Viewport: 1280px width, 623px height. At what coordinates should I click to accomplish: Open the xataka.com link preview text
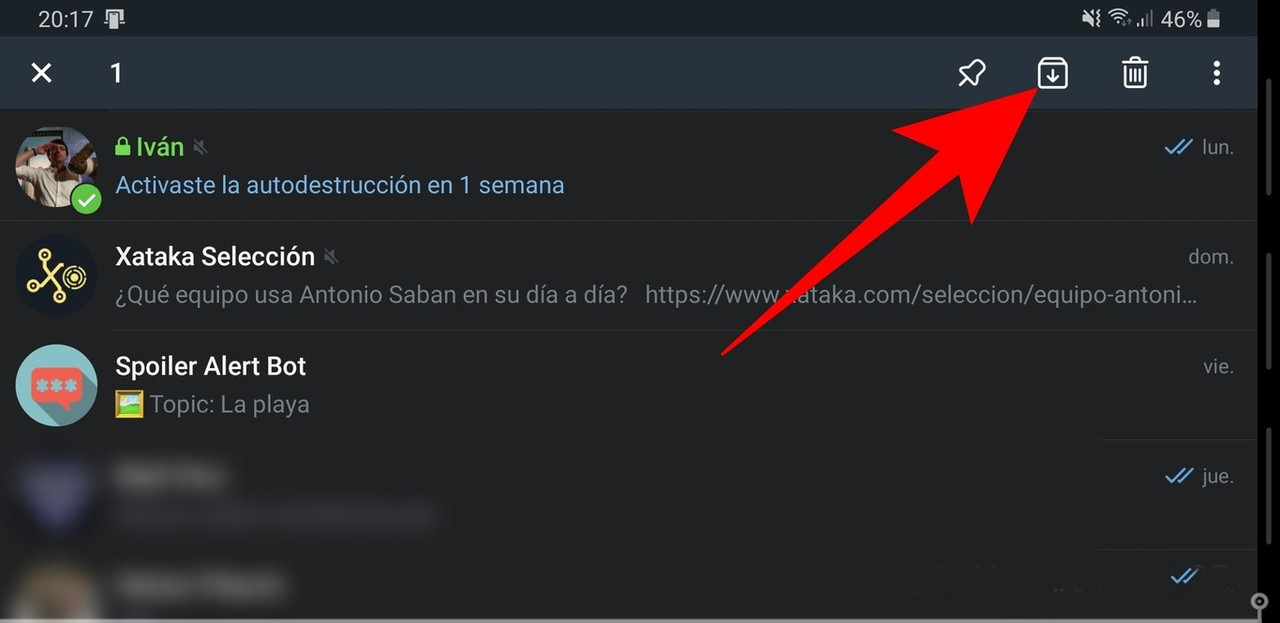(x=921, y=295)
